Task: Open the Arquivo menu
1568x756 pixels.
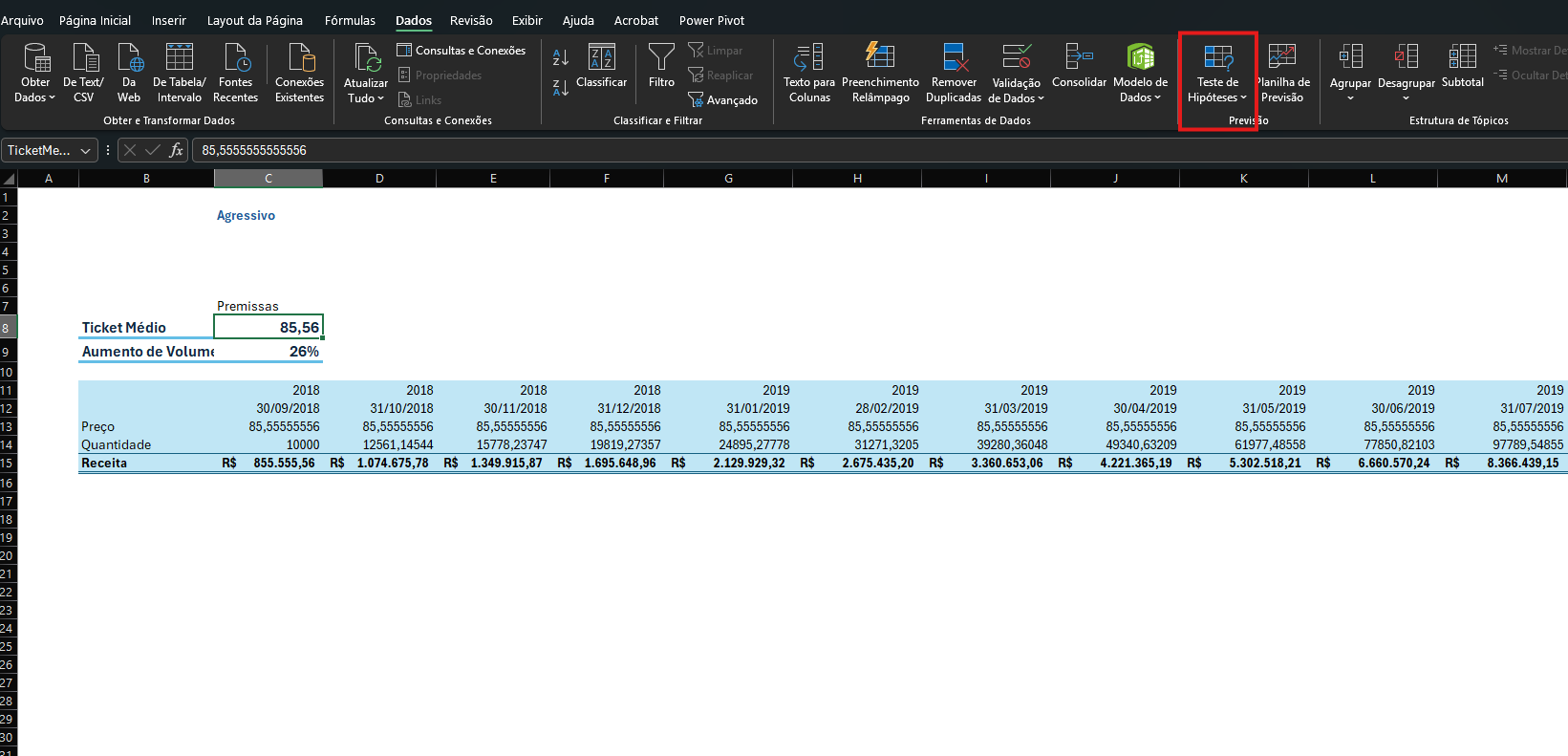Action: [x=22, y=20]
